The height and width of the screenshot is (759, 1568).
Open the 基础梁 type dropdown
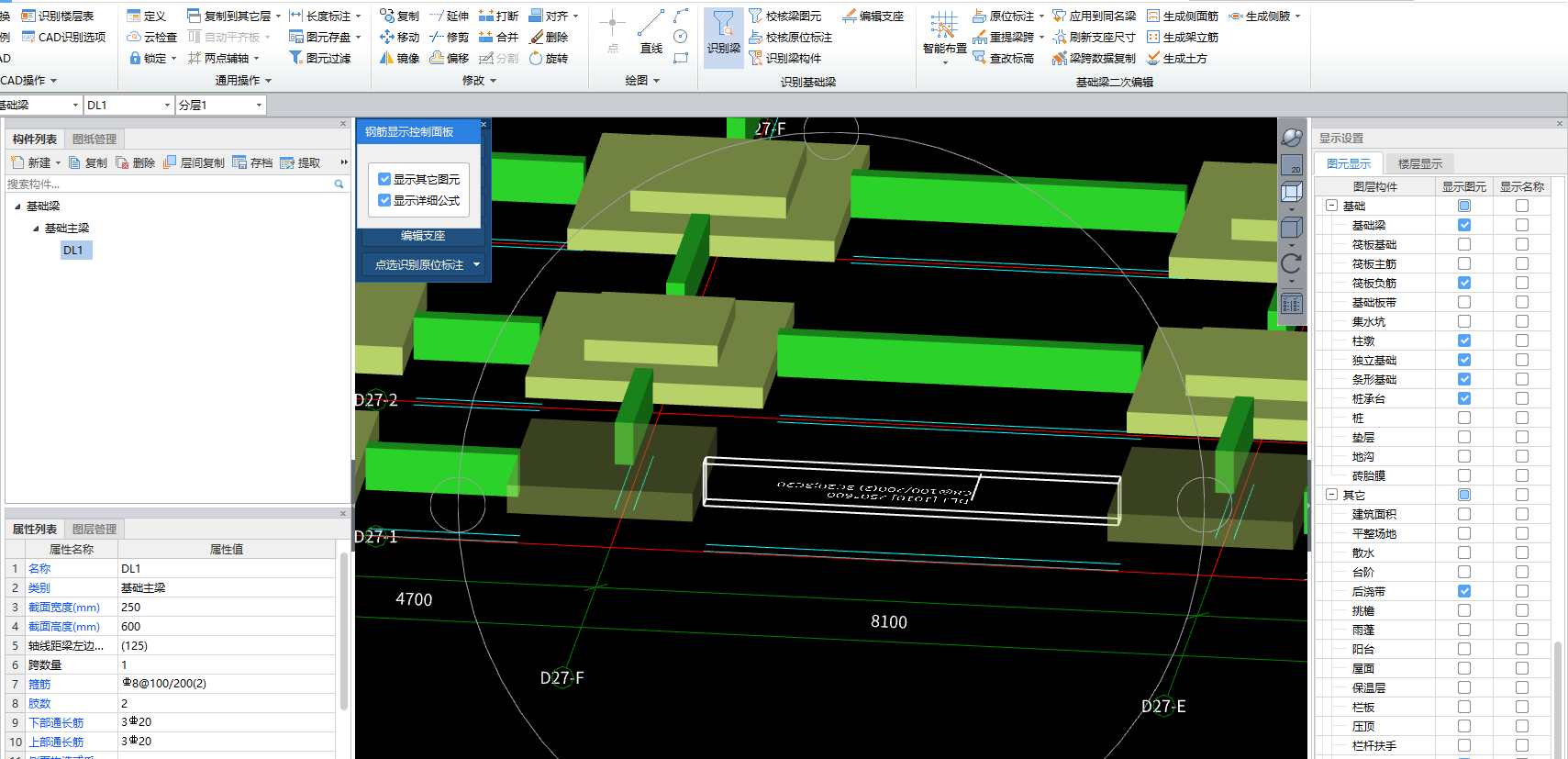(x=75, y=106)
